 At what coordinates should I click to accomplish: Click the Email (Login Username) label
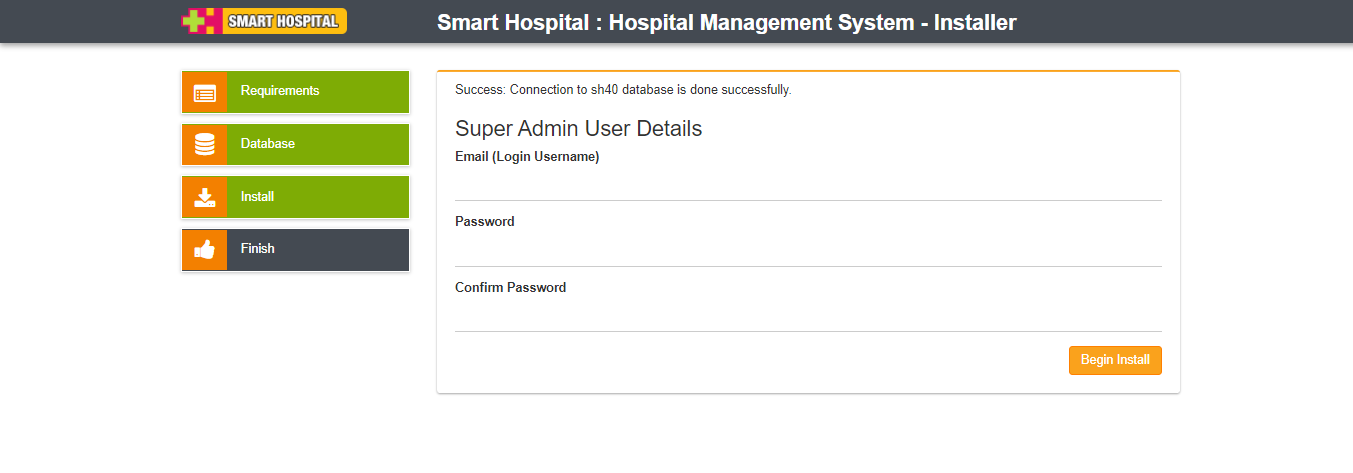point(527,157)
